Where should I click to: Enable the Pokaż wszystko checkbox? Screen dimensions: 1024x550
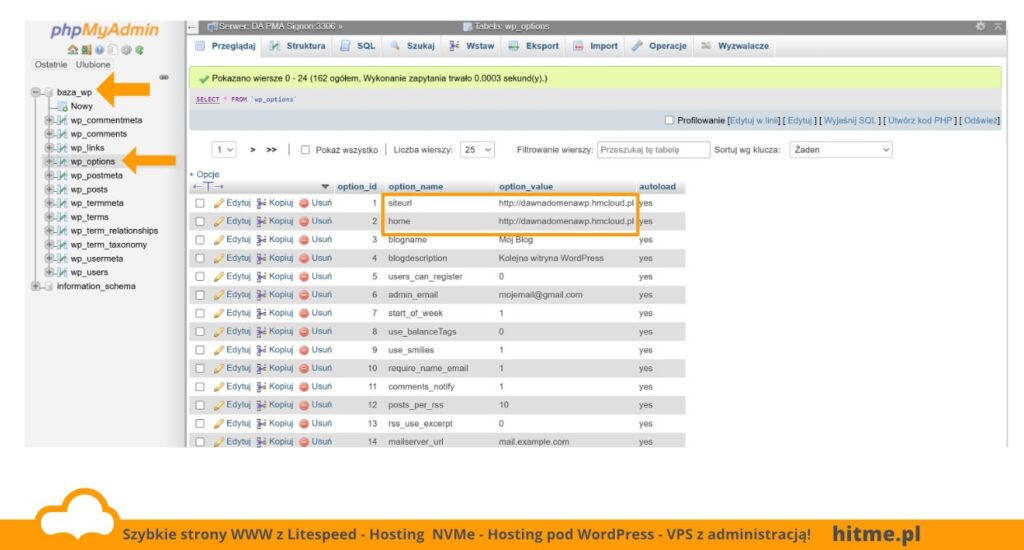(x=305, y=150)
